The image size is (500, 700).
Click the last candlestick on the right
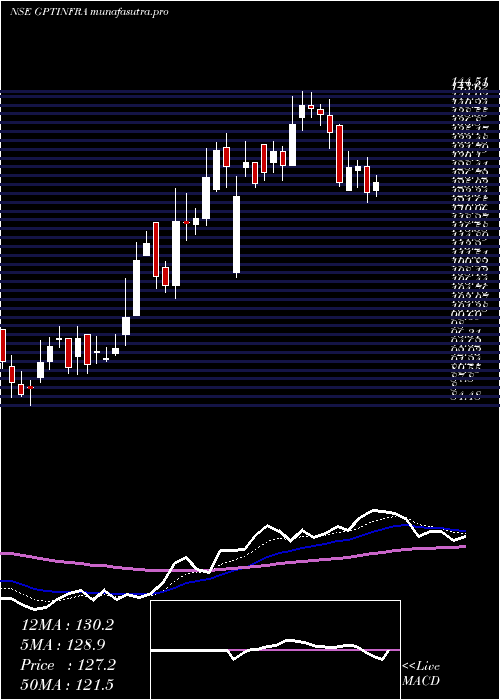[376, 186]
